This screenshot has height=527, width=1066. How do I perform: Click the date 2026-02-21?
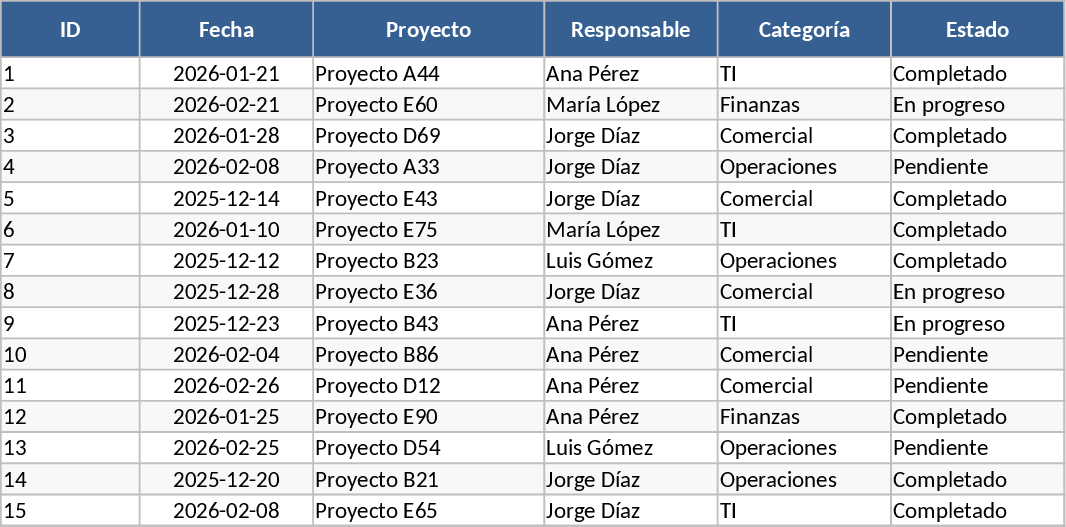pyautogui.click(x=226, y=105)
